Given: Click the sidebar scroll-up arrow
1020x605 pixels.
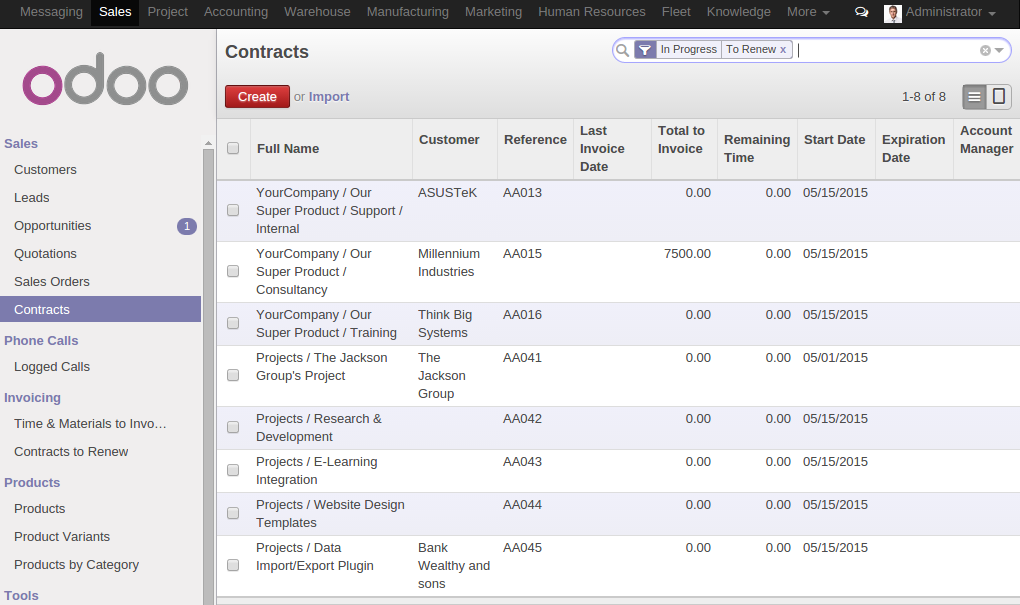Looking at the screenshot, I should pyautogui.click(x=208, y=143).
